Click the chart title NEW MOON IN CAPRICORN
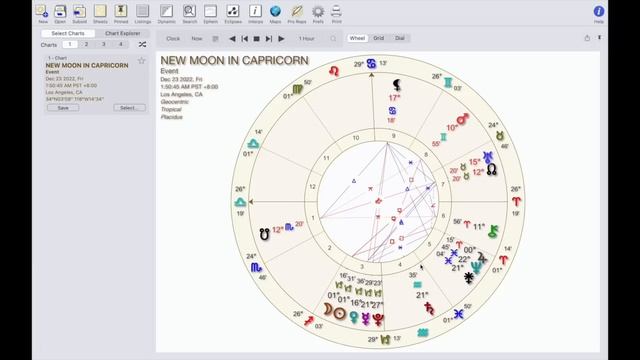 [x=234, y=60]
